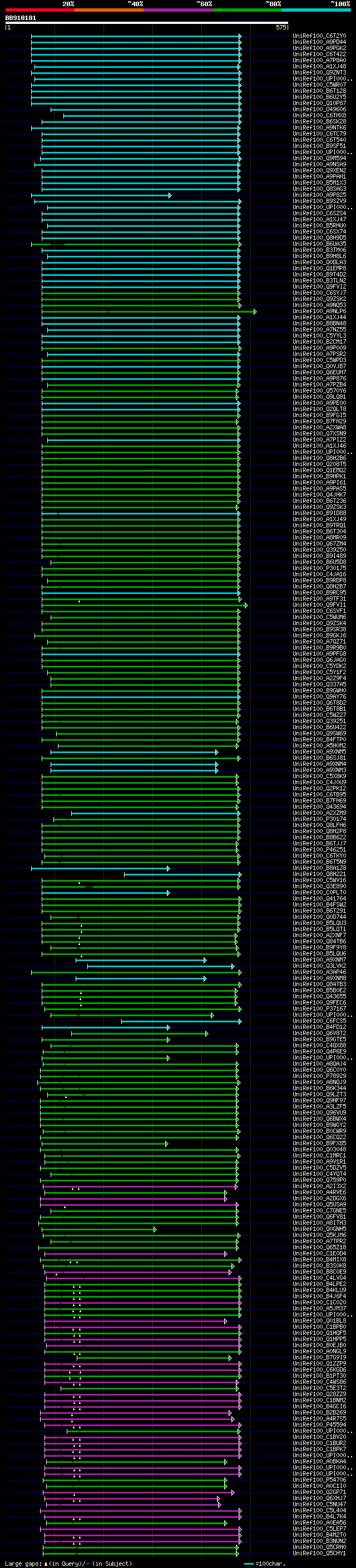Select the UniRef100_Q6XHJ7 row label
Screen dimensions: 356x1568
coord(319,1498)
